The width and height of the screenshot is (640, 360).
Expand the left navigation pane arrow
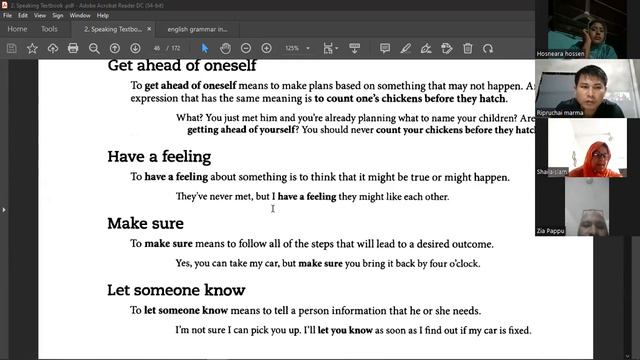[x=4, y=210]
